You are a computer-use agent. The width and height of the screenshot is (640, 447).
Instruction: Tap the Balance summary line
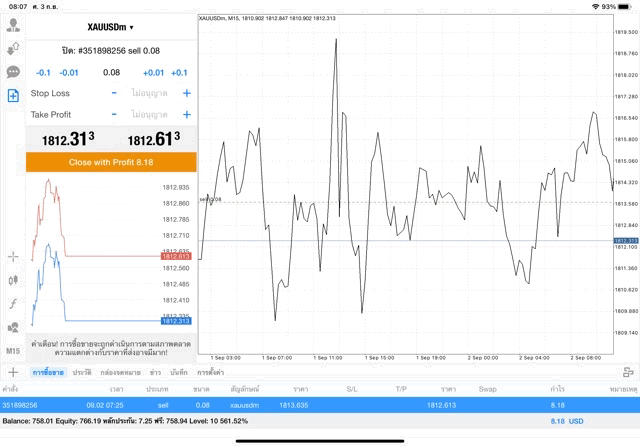[x=125, y=421]
